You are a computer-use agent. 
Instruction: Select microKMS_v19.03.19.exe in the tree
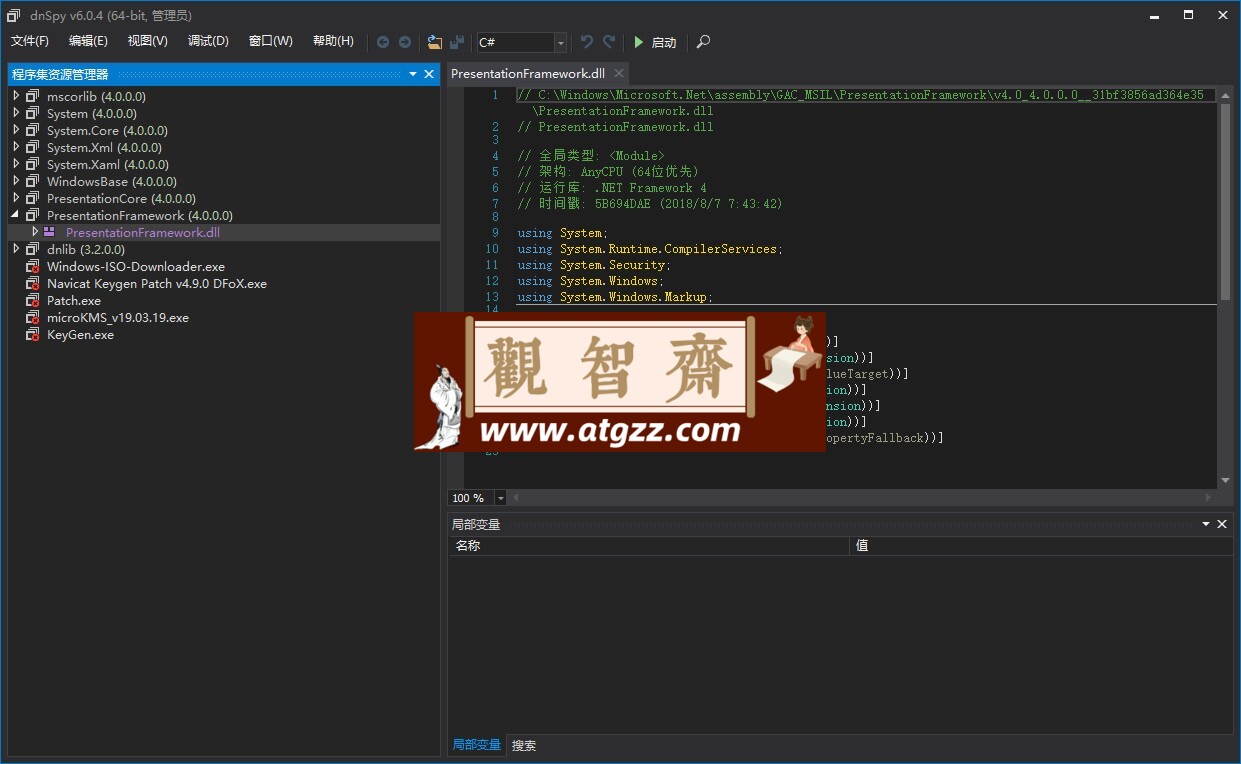[x=118, y=318]
